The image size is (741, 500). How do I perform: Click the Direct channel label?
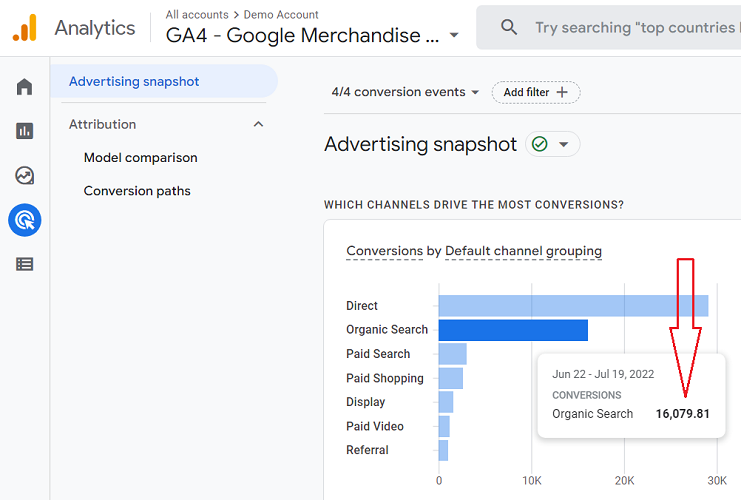pos(362,306)
